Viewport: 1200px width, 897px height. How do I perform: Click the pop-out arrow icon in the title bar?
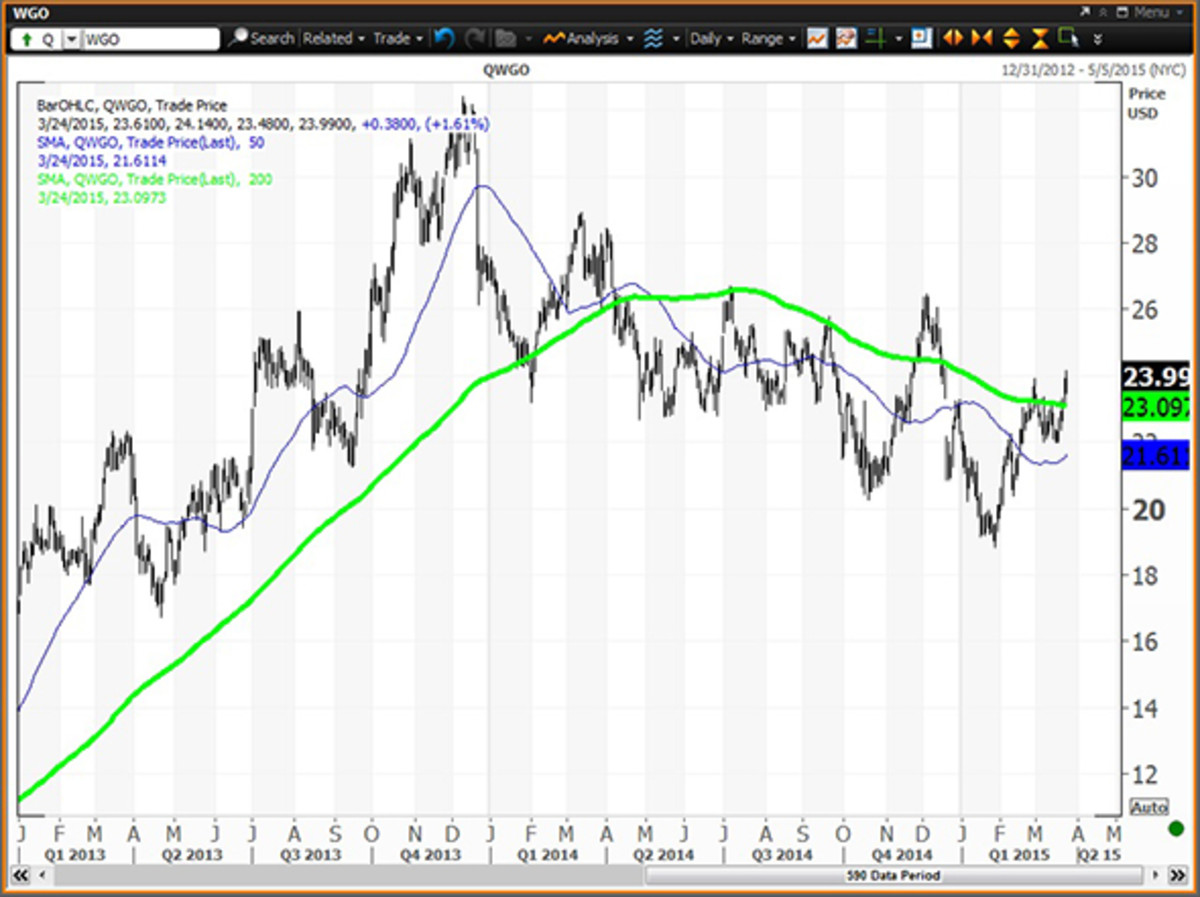(1084, 12)
